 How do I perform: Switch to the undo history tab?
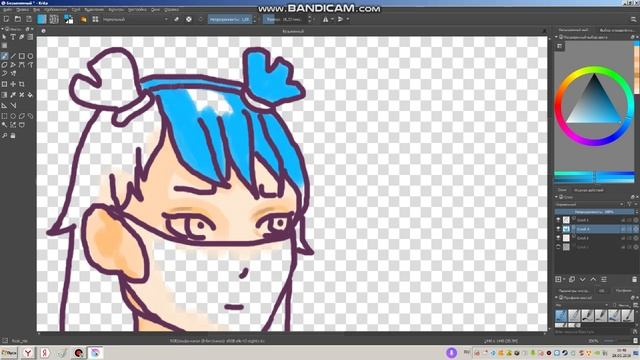coord(589,190)
